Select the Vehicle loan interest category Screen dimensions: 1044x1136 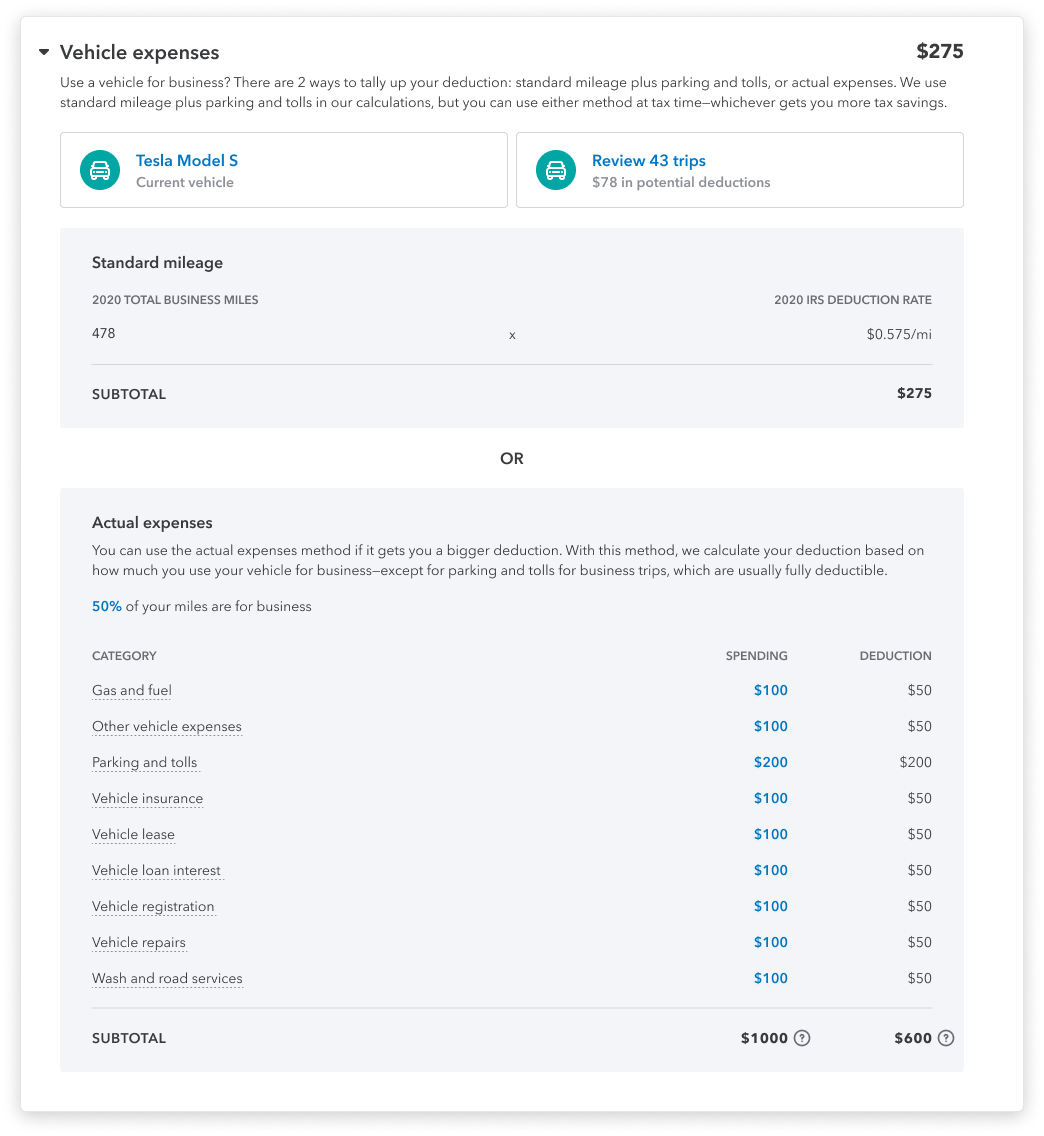[156, 871]
